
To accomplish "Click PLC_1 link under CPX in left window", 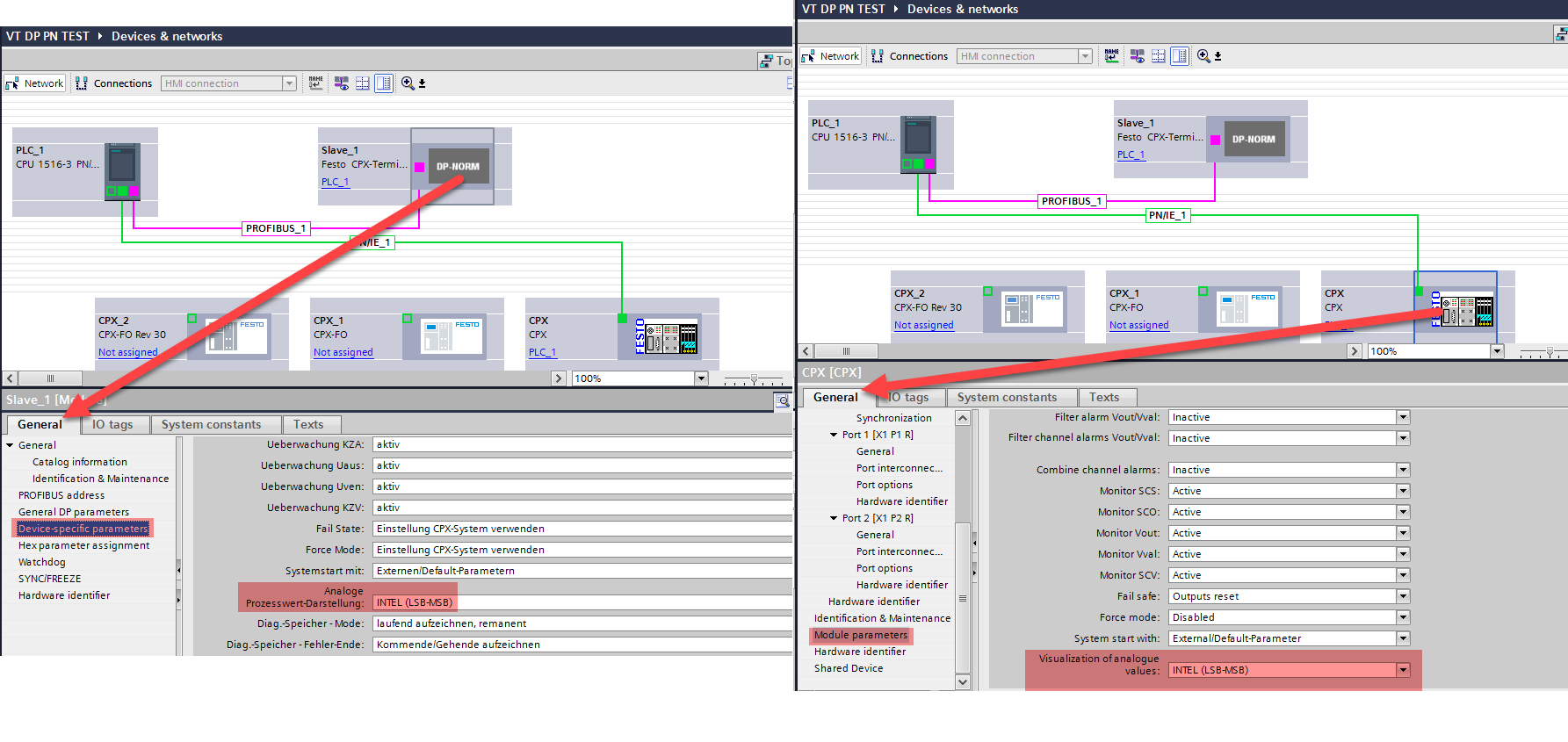I will tap(542, 352).
